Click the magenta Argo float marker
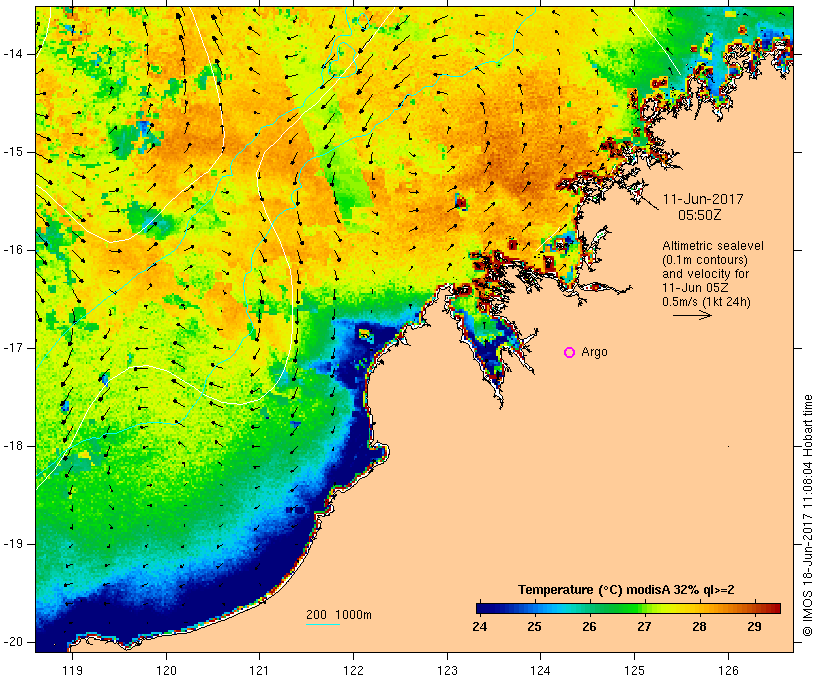The height and width of the screenshot is (680, 820). [570, 353]
